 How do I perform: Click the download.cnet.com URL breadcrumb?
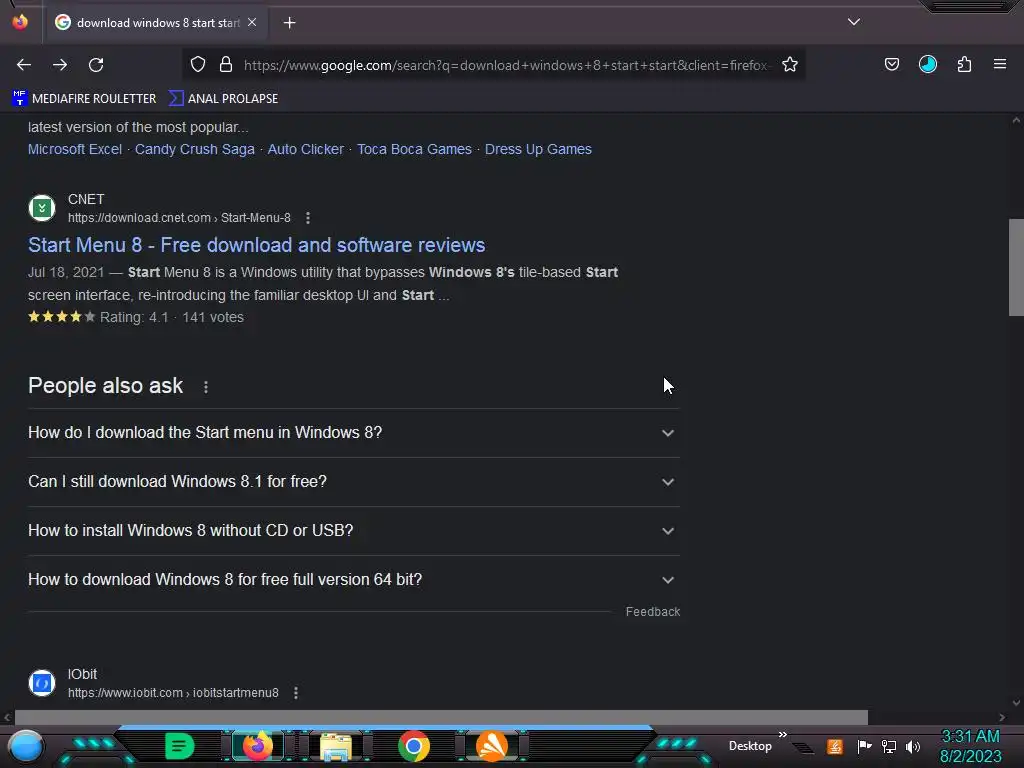(x=179, y=218)
